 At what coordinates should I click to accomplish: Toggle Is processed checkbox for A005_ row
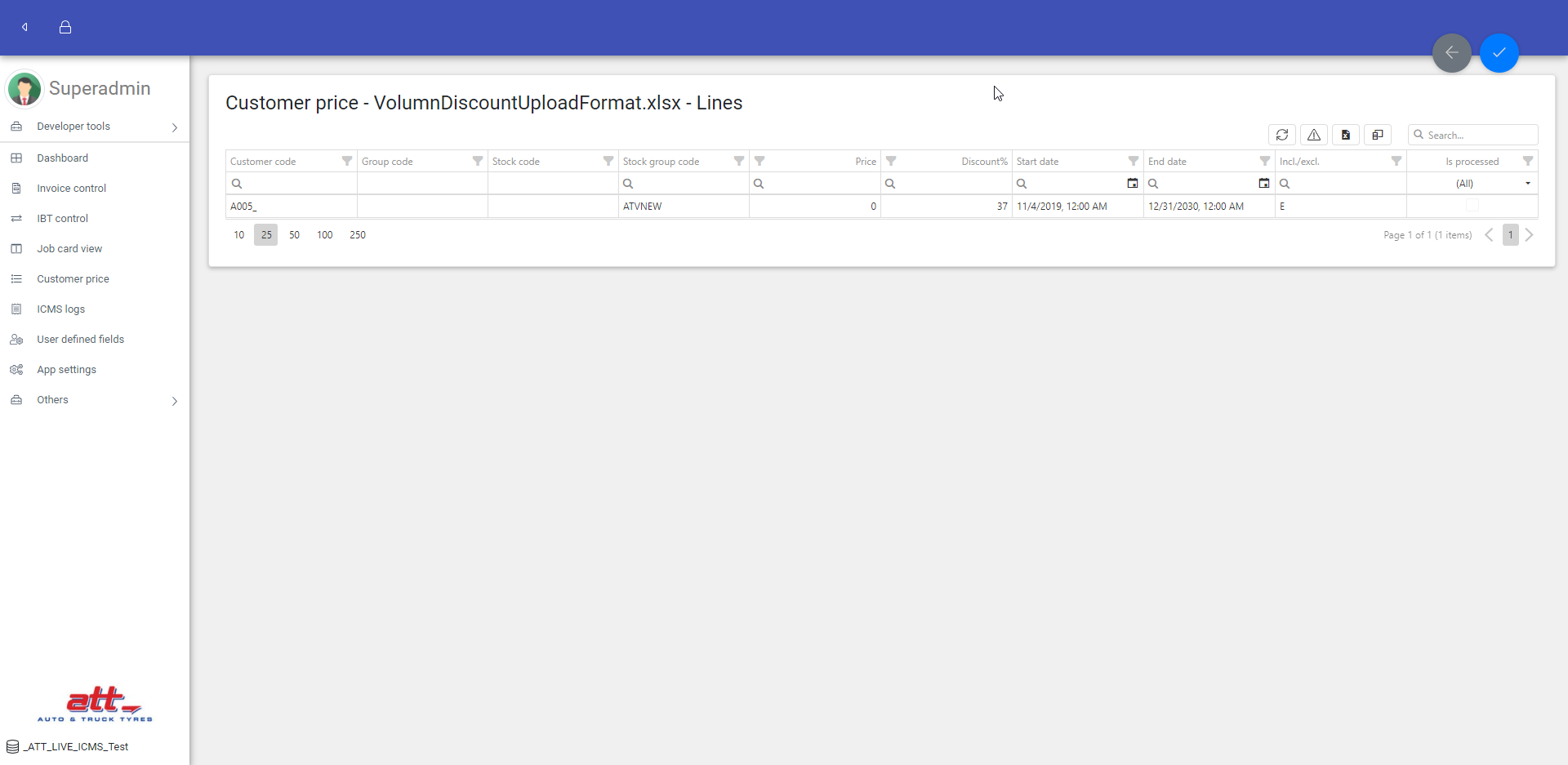pyautogui.click(x=1472, y=206)
